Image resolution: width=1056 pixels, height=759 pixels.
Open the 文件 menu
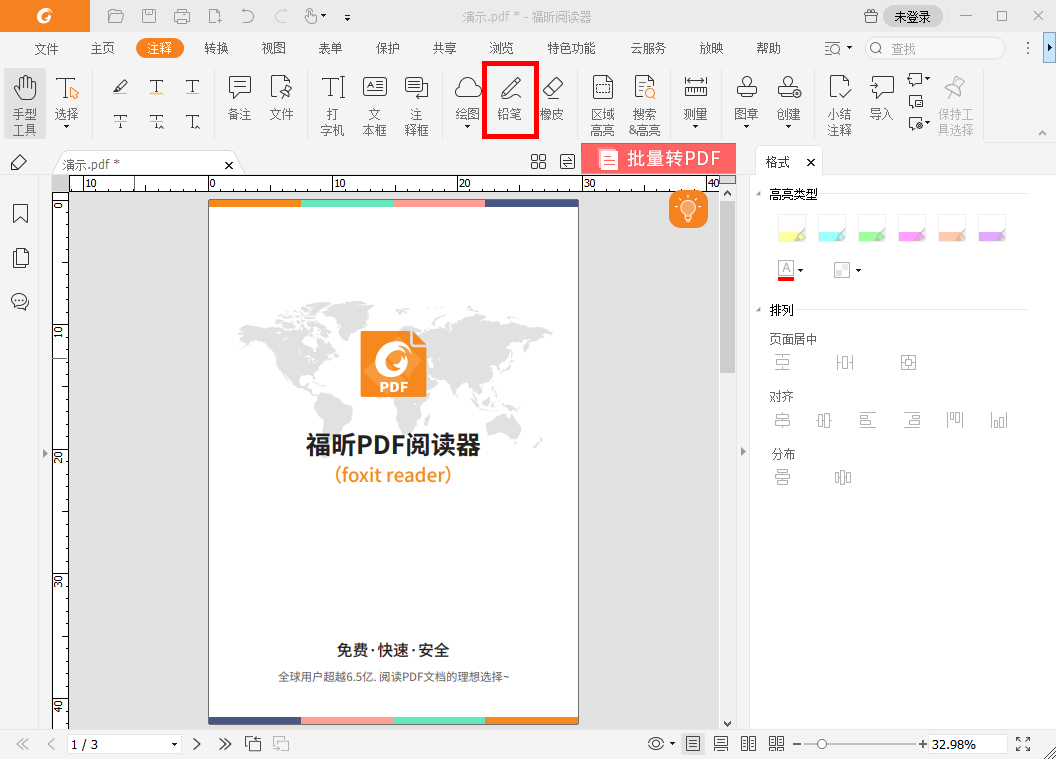pos(46,48)
